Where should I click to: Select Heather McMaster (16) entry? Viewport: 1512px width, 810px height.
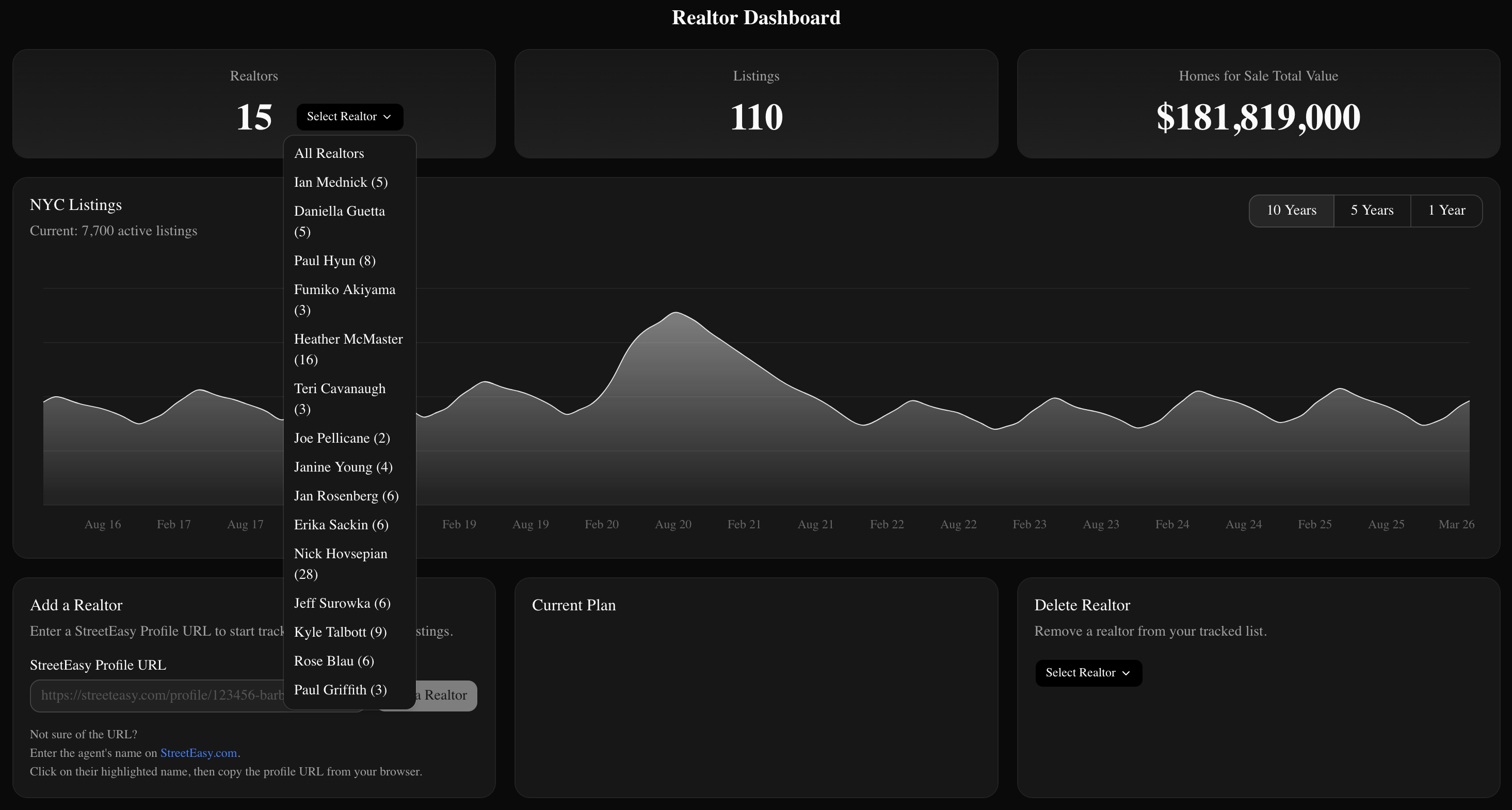pos(350,349)
